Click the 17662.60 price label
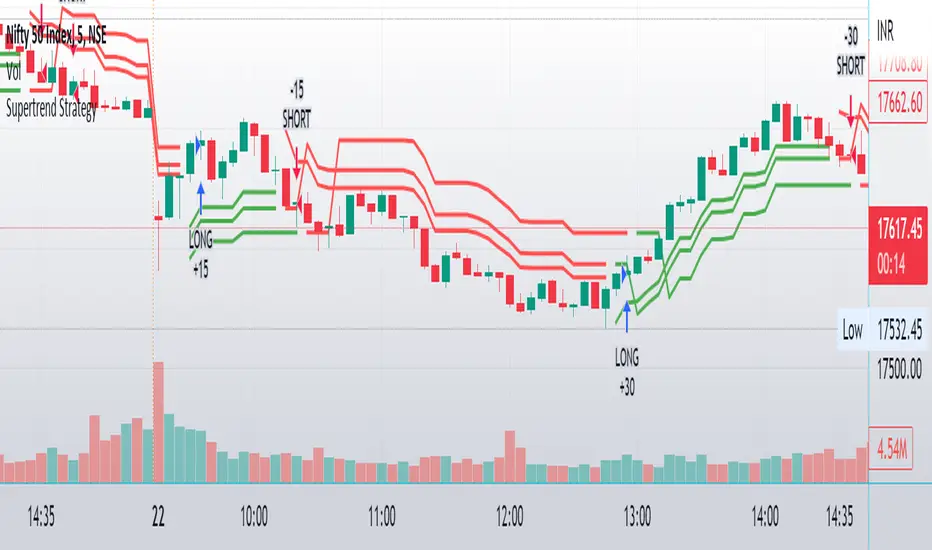This screenshot has height=550, width=932. [x=897, y=101]
